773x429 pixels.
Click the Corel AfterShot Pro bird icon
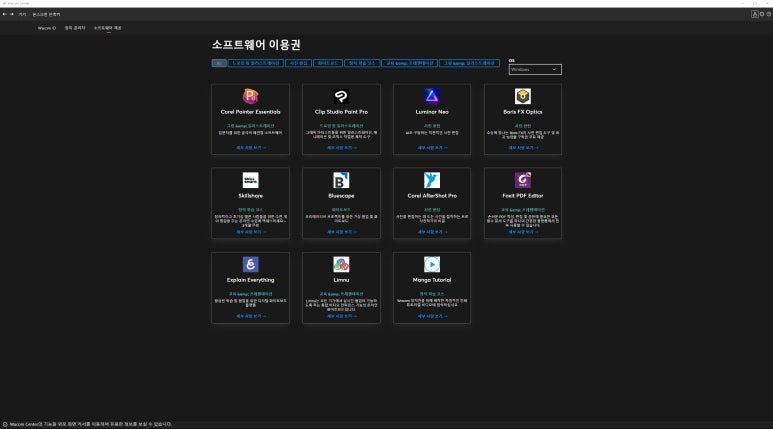coord(432,180)
